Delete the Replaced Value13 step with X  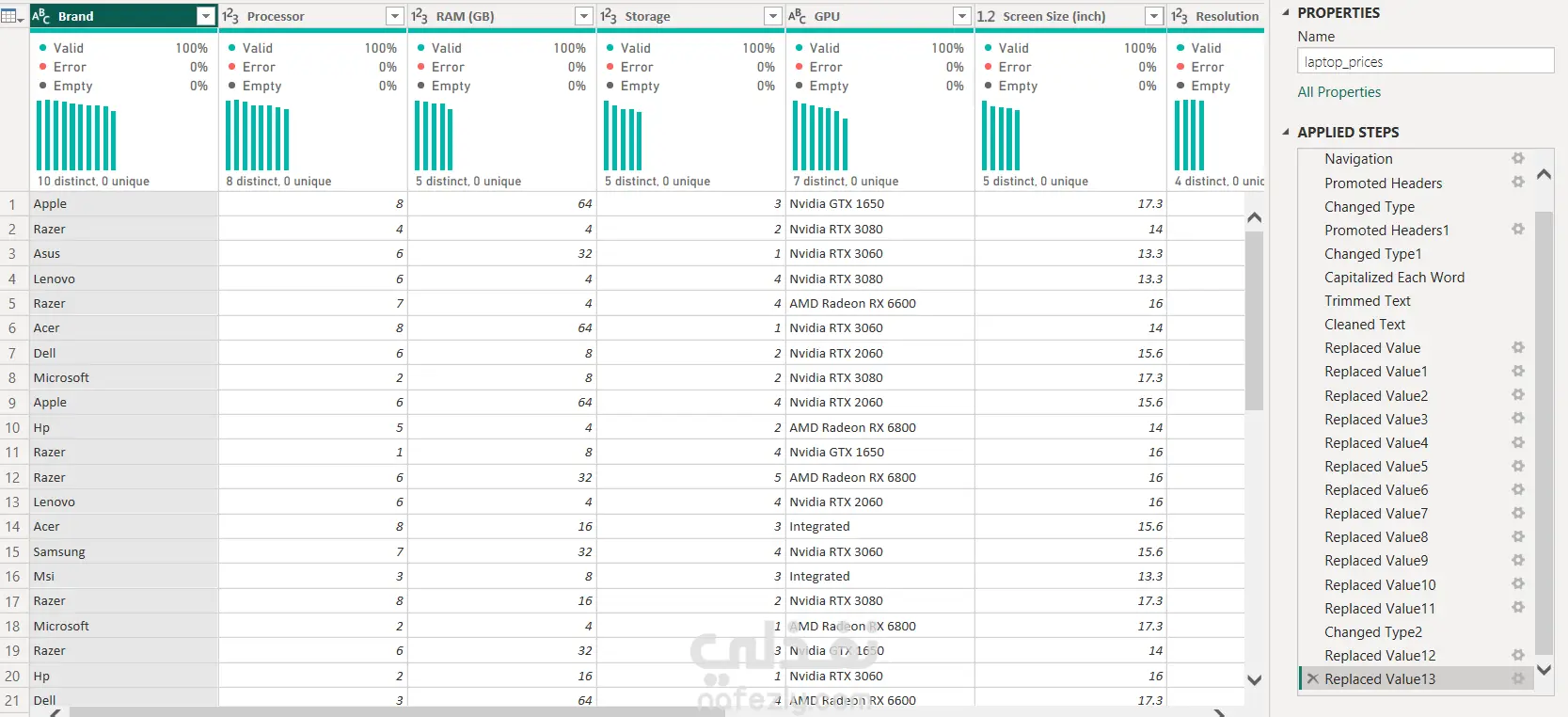(1312, 678)
